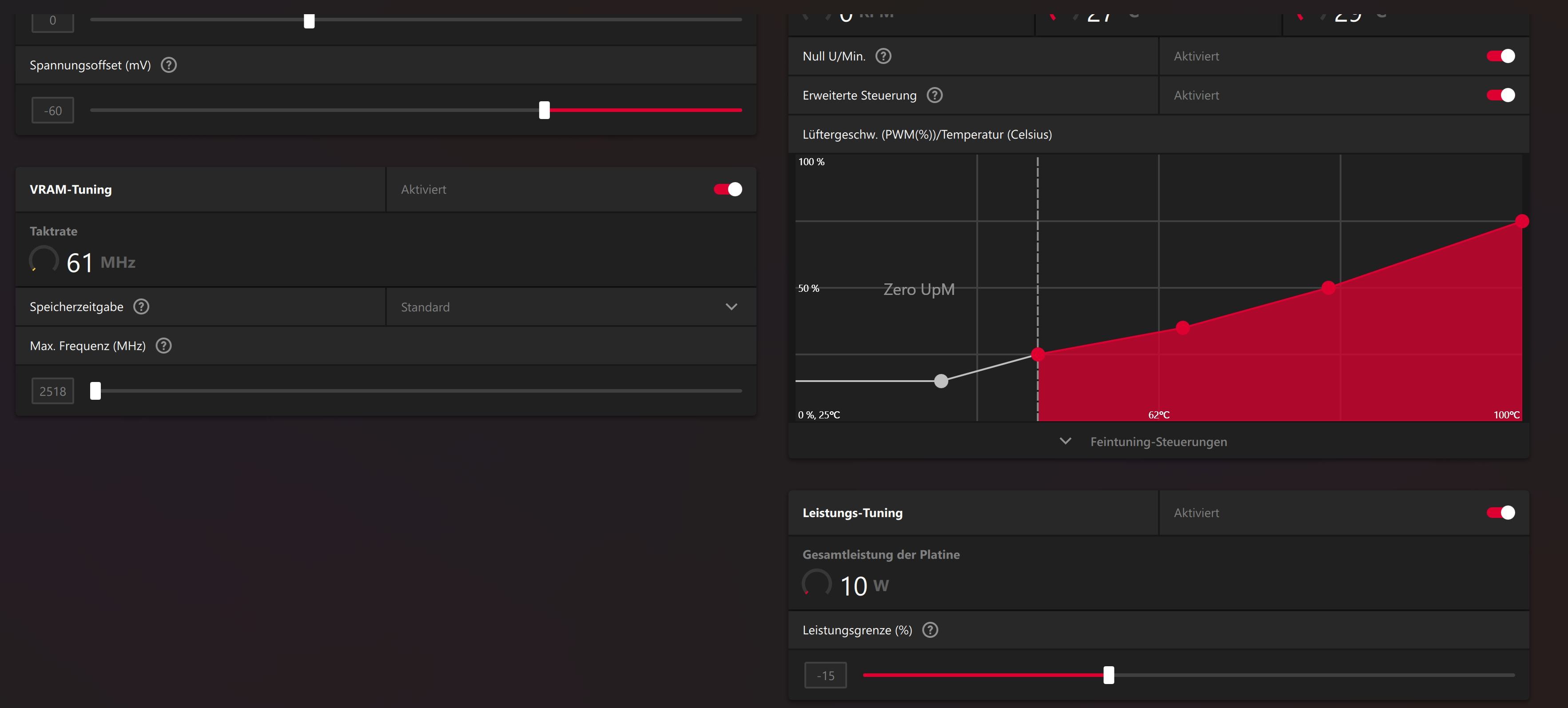This screenshot has height=708, width=1568.
Task: Click help icon beside Speicherzeitgabe
Action: pyautogui.click(x=141, y=307)
